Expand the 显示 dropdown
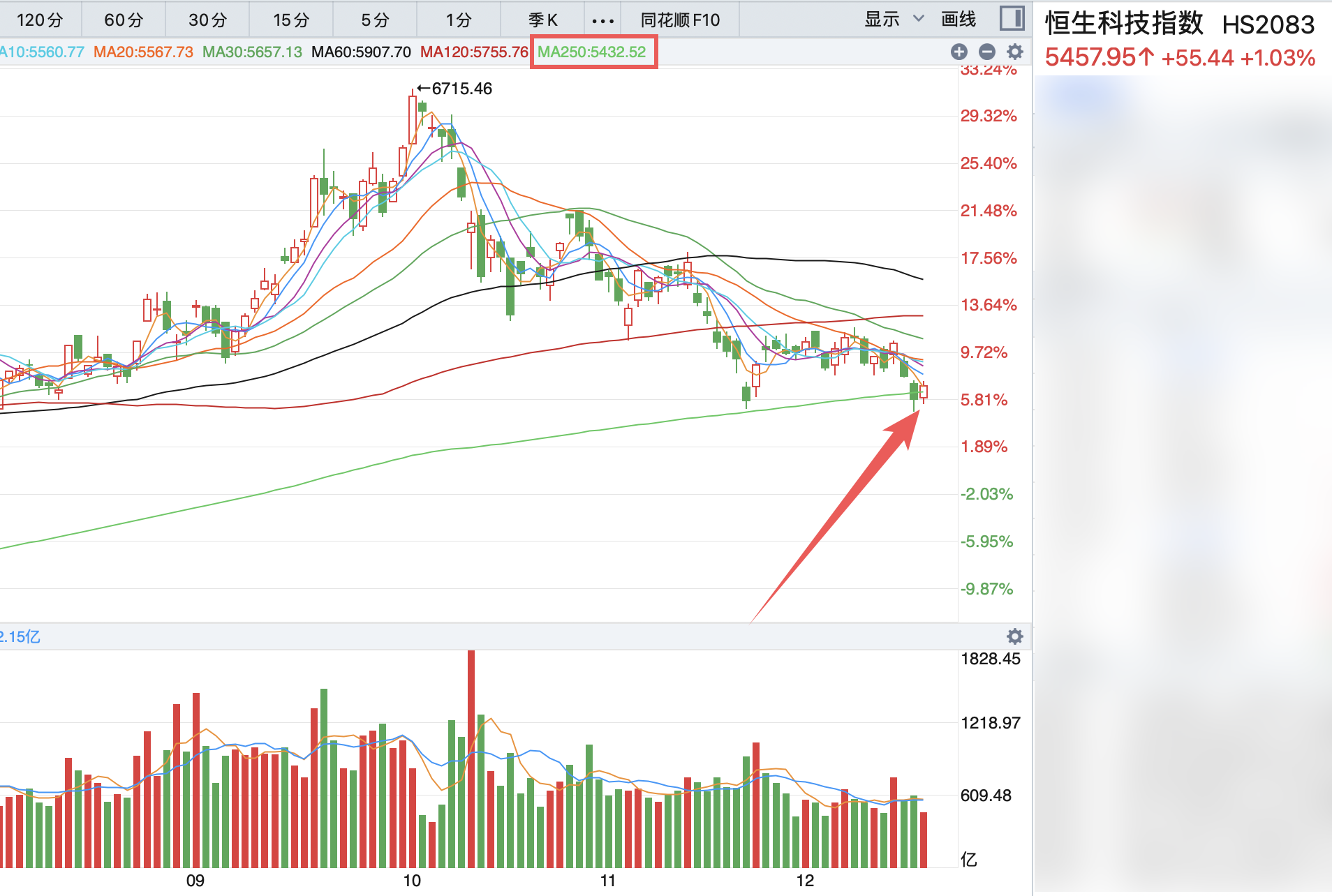 [x=894, y=20]
